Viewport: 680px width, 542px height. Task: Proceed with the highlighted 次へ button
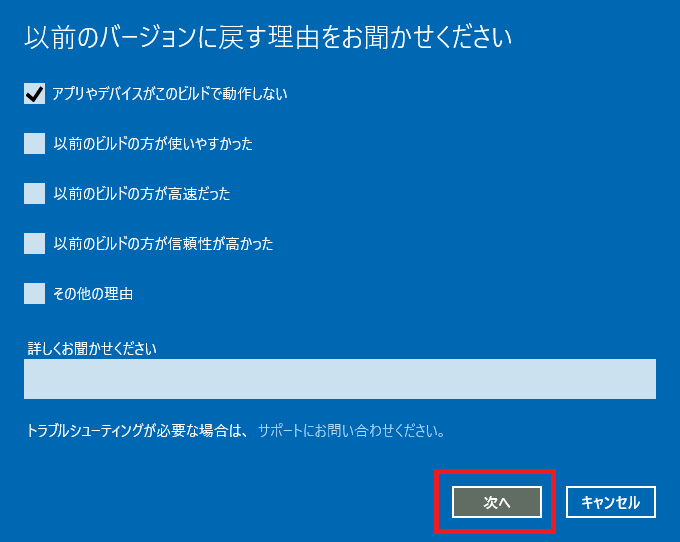tap(497, 502)
